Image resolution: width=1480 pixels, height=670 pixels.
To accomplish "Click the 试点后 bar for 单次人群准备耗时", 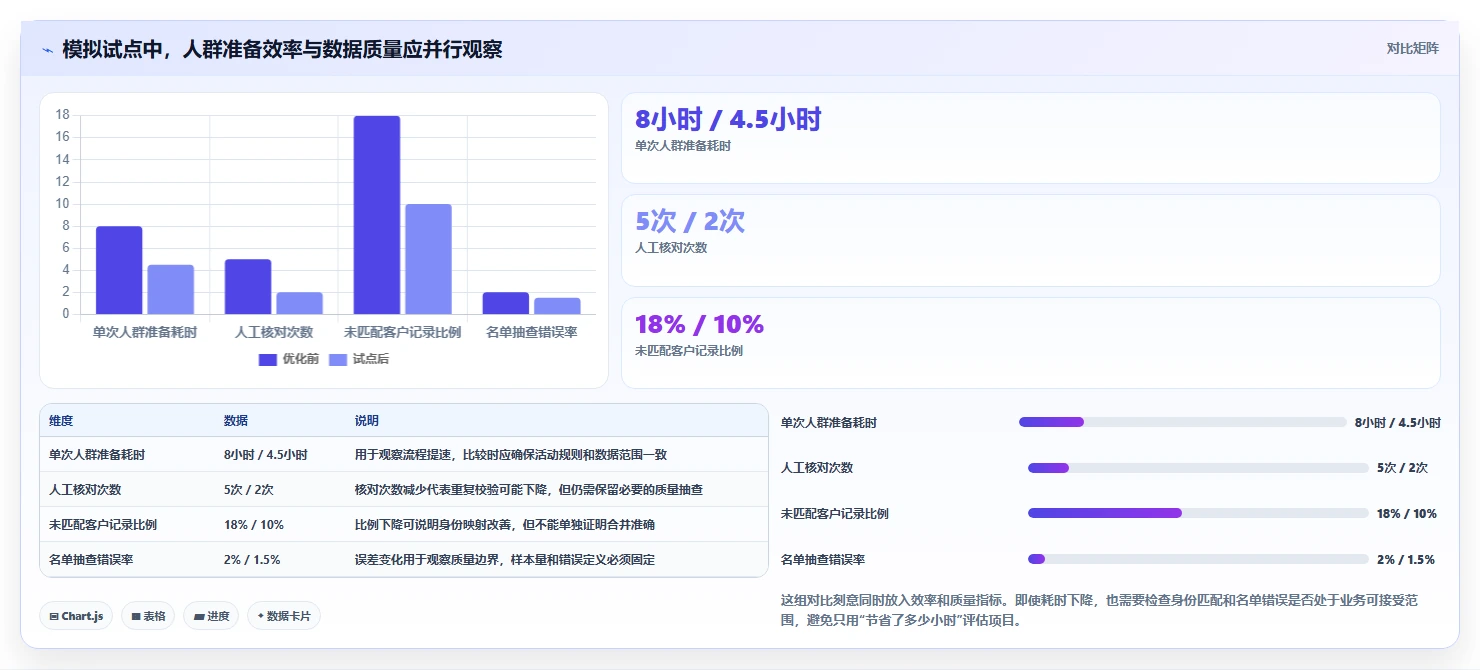I will click(170, 289).
